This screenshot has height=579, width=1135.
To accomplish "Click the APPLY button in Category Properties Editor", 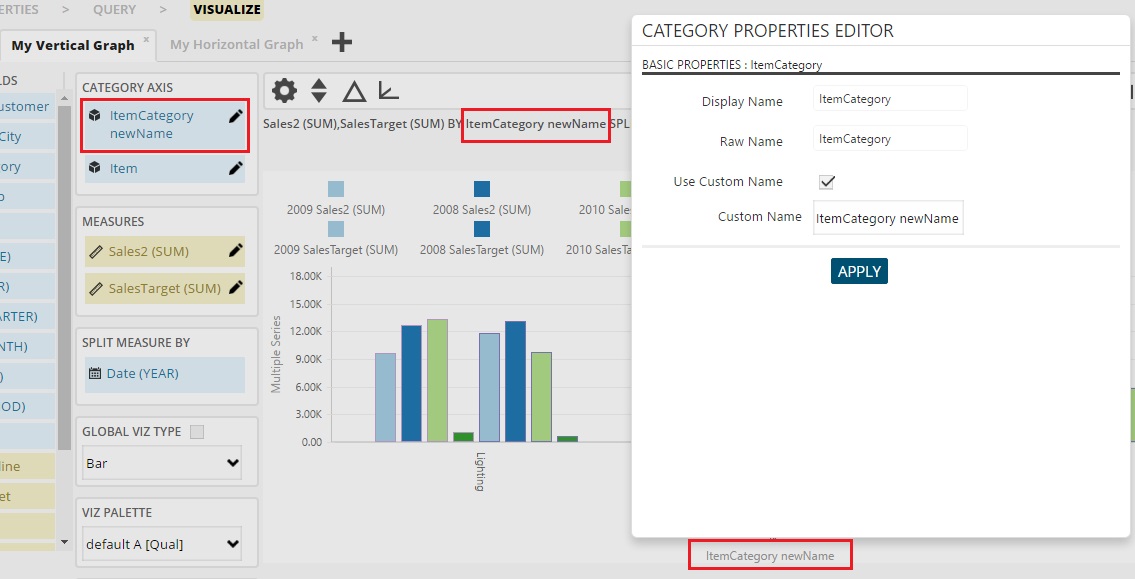I will click(859, 270).
